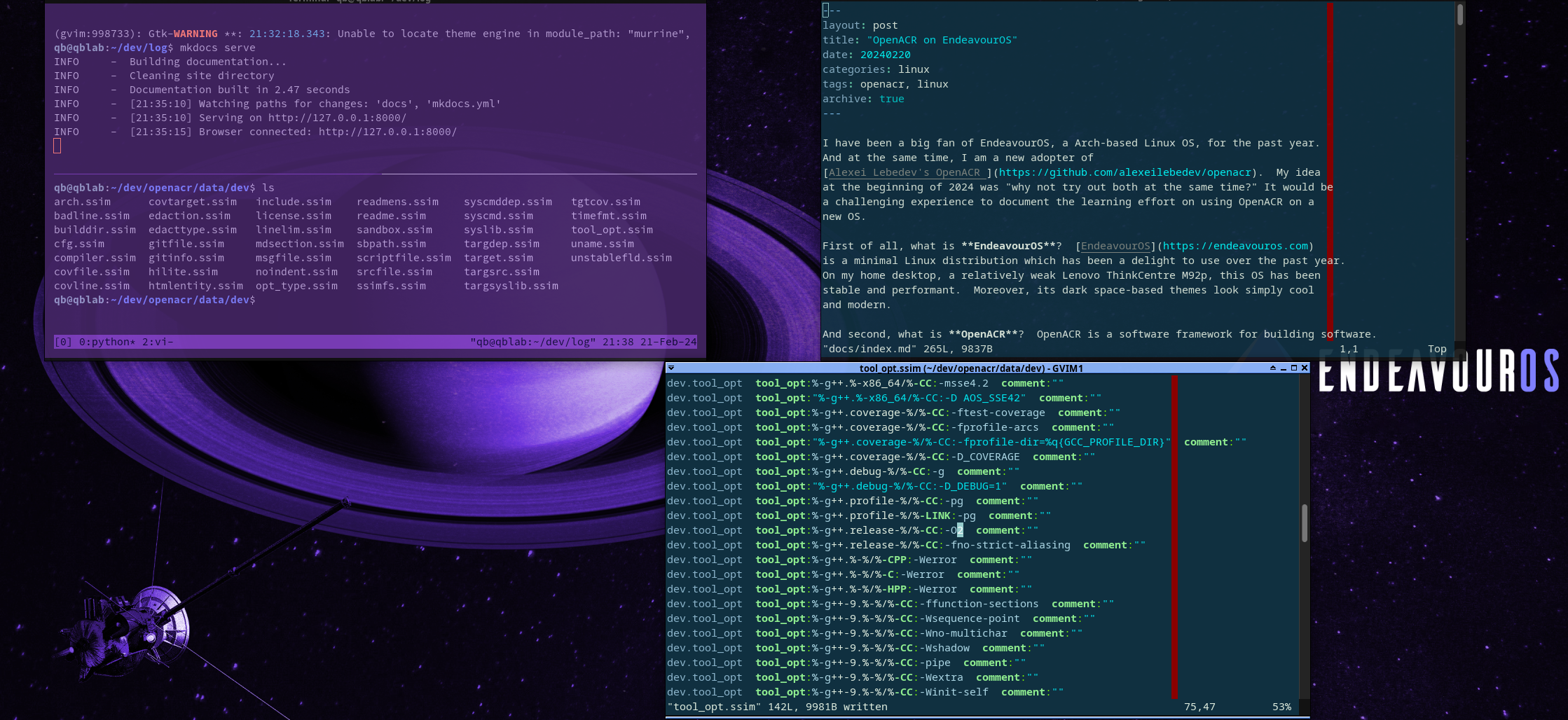Click htmlentity.ssim in the terminal listing
The height and width of the screenshot is (720, 1568).
[195, 286]
